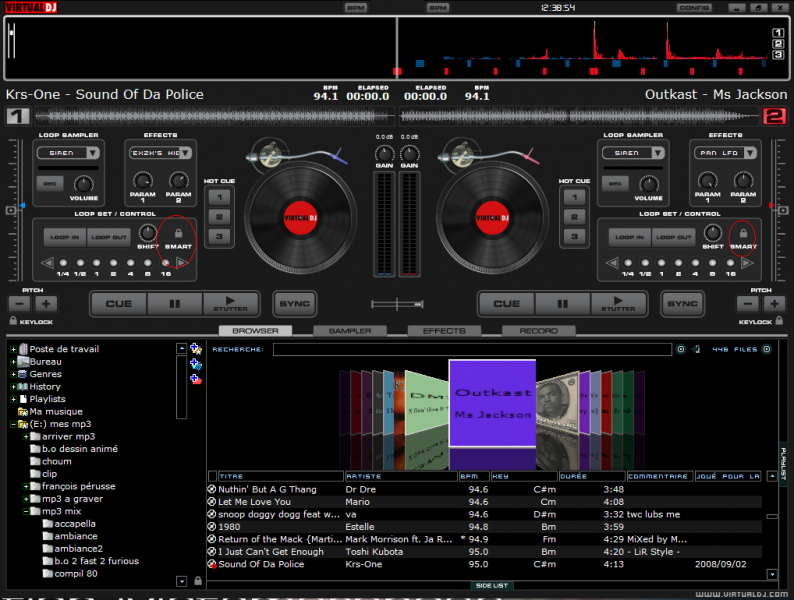The height and width of the screenshot is (600, 794).
Task: Click the left deck SYNC button
Action: [294, 303]
